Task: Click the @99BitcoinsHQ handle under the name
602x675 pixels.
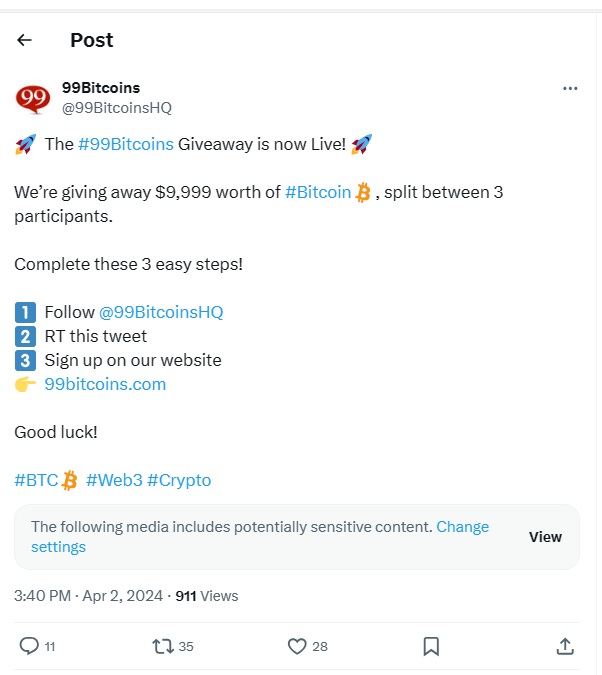Action: pos(109,108)
